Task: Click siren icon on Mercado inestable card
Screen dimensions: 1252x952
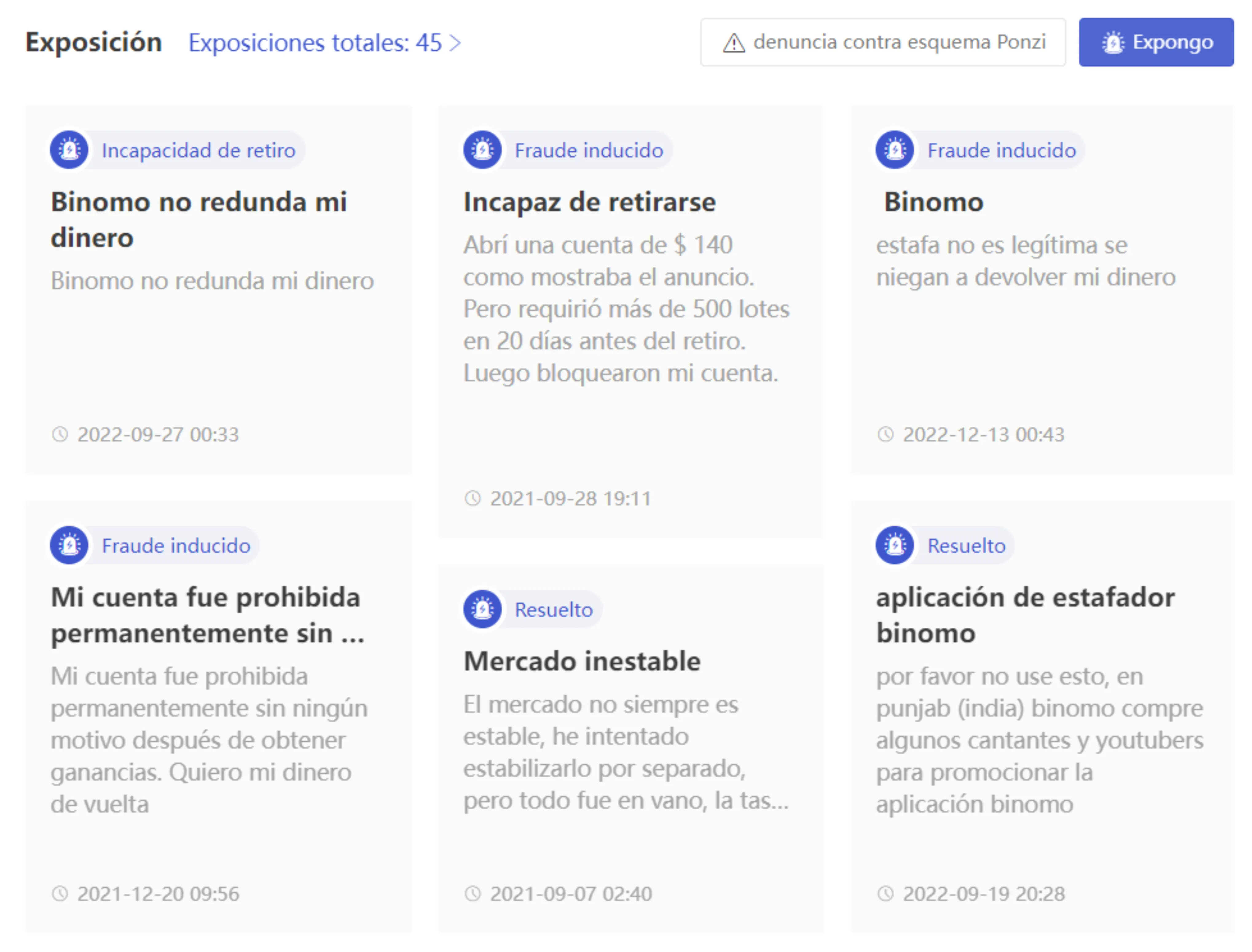Action: pyautogui.click(x=482, y=610)
